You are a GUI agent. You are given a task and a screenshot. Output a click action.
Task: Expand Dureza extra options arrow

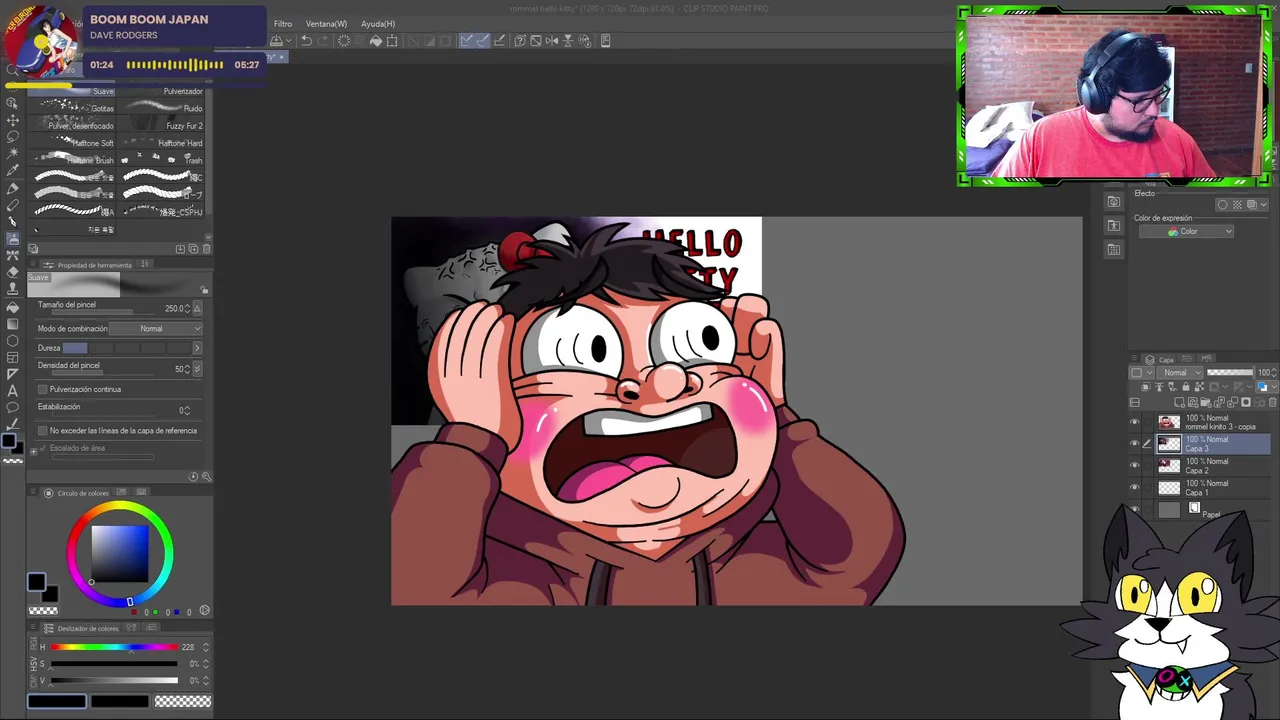click(x=196, y=348)
